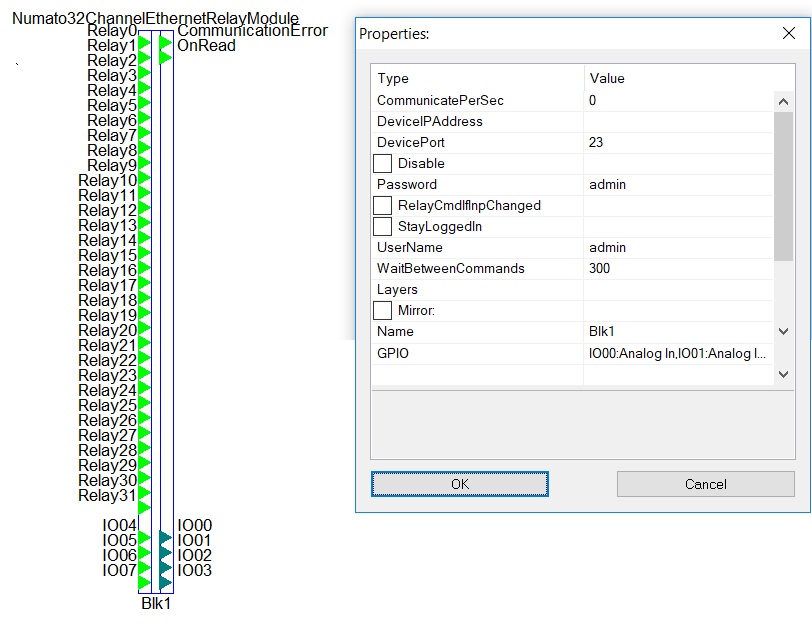Screen dimensions: 812x626
Task: Confirm the properties with OK
Action: point(459,484)
